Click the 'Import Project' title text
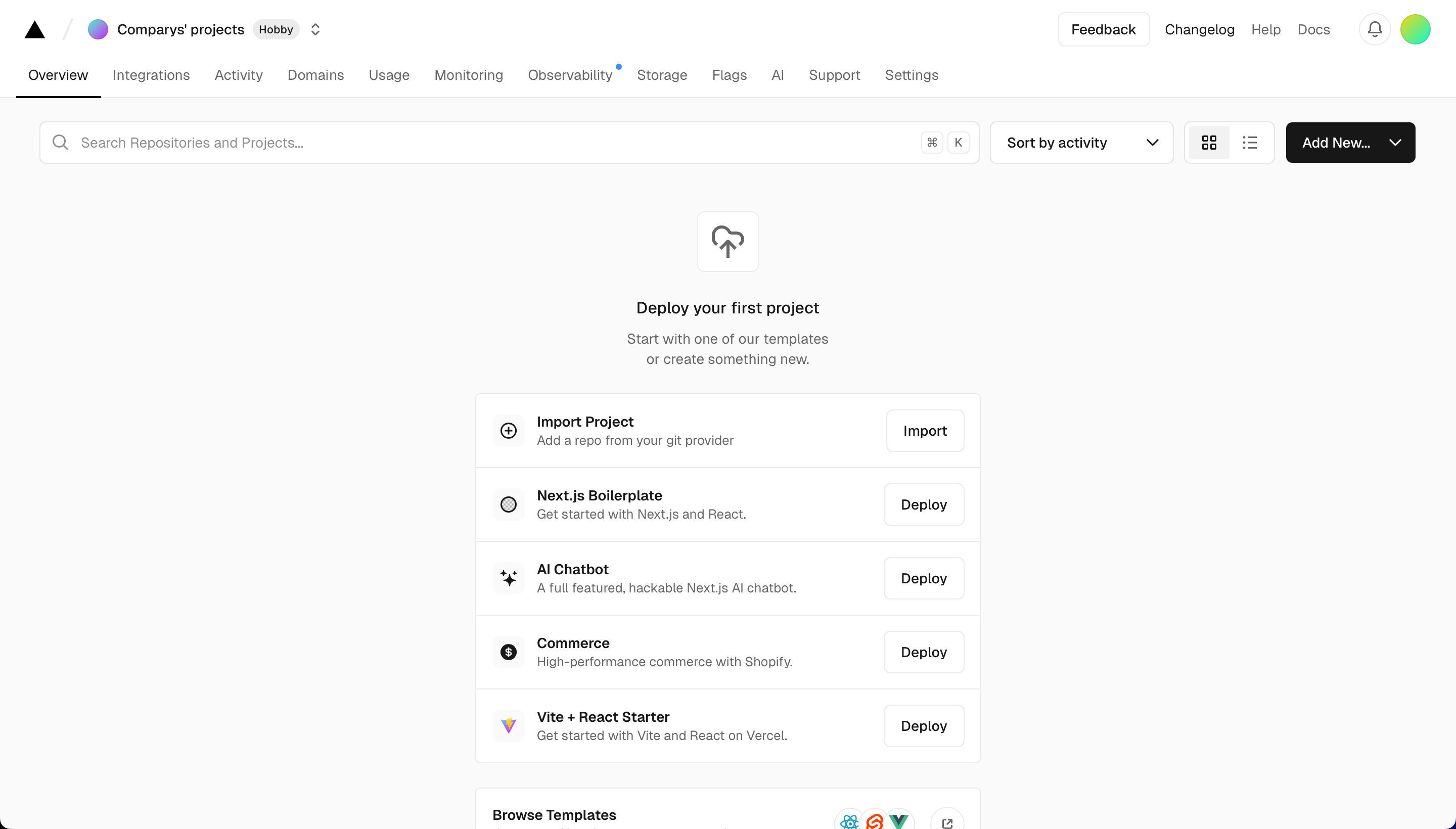This screenshot has width=1456, height=829. click(x=585, y=422)
